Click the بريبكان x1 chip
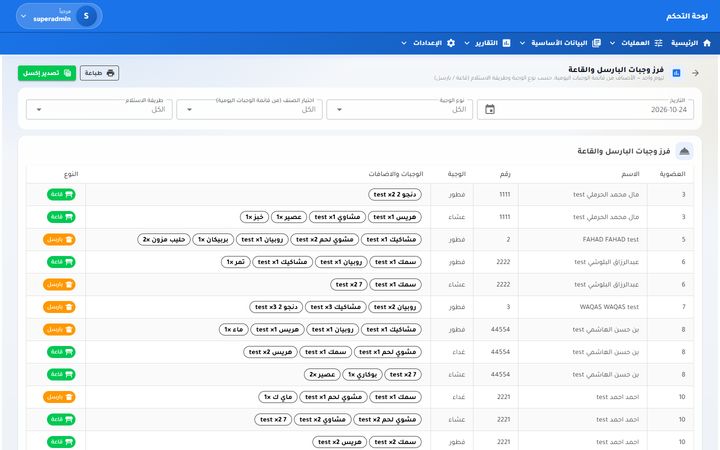This screenshot has height=450, width=720. 213,239
